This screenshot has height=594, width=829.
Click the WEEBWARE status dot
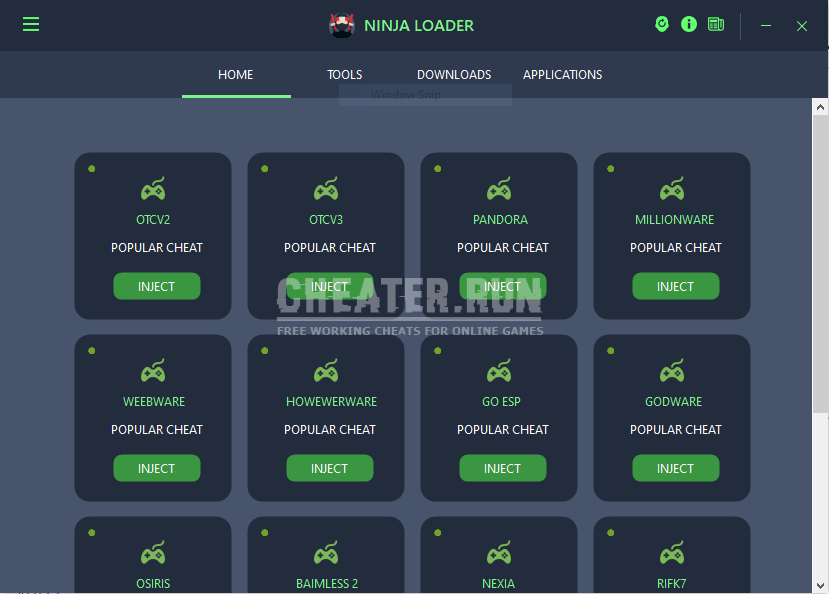pyautogui.click(x=91, y=350)
